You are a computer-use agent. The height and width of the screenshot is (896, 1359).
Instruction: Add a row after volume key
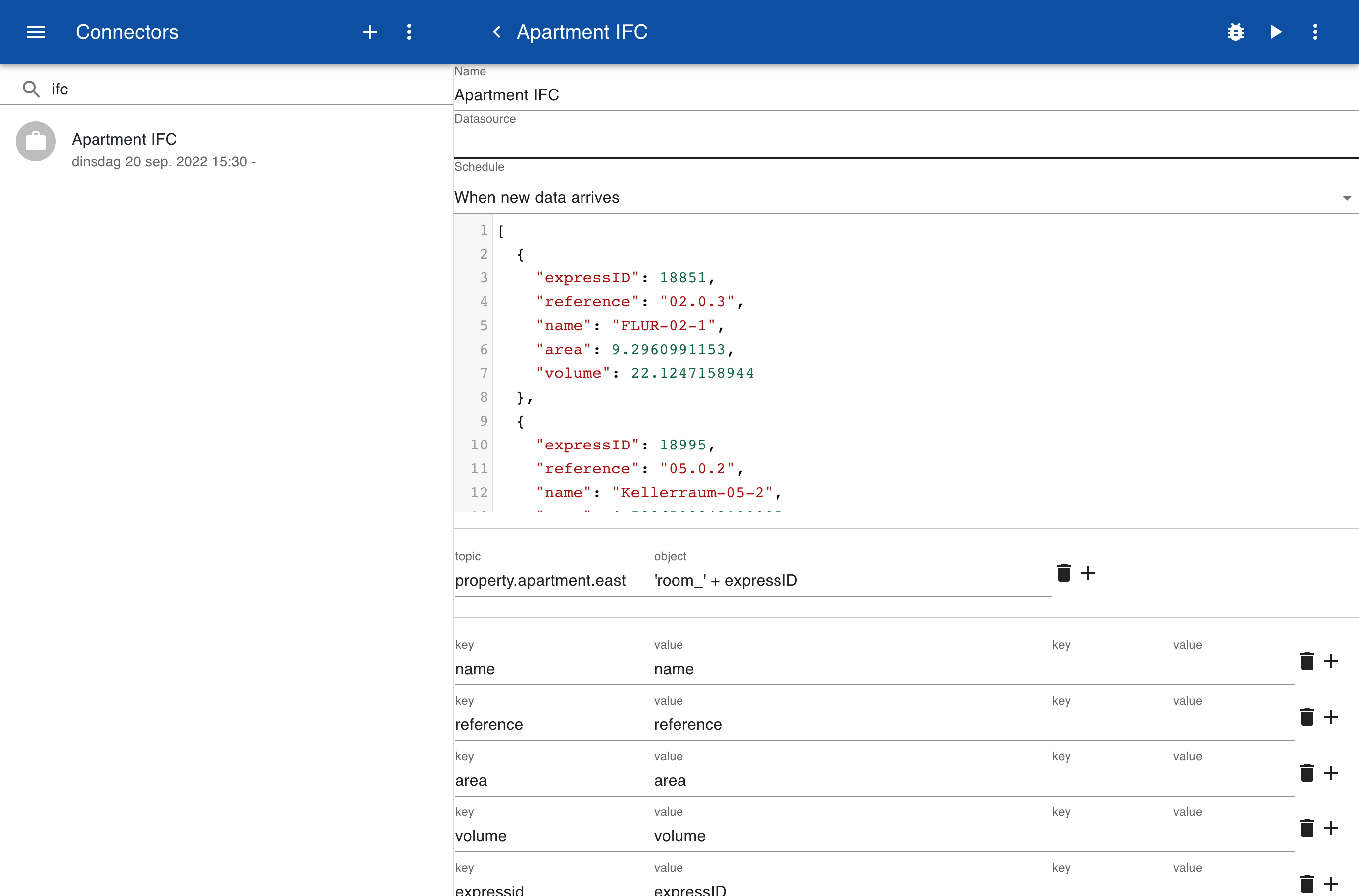tap(1331, 828)
